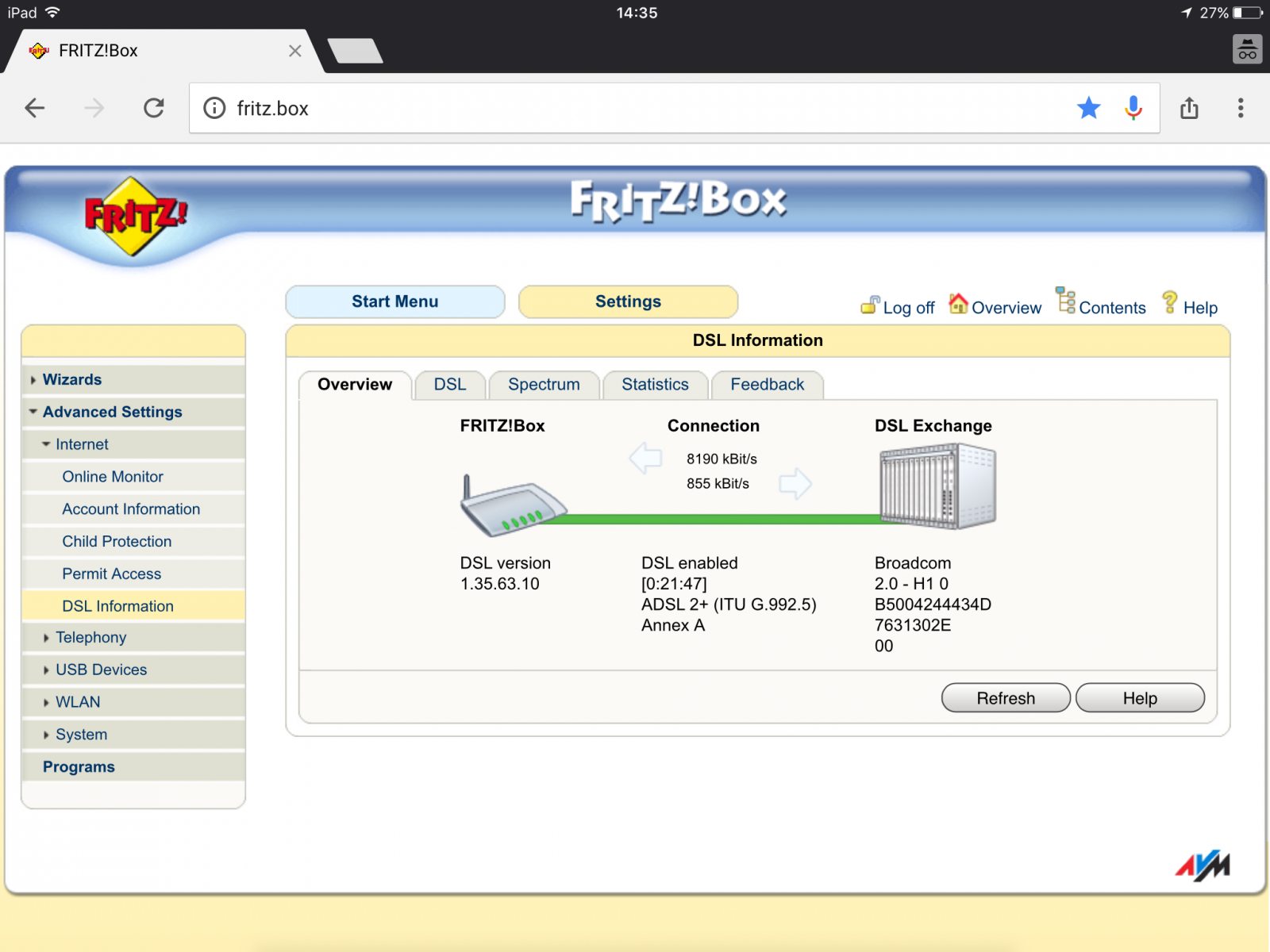Tap the share icon in browser toolbar
Image resolution: width=1270 pixels, height=952 pixels.
click(1188, 108)
